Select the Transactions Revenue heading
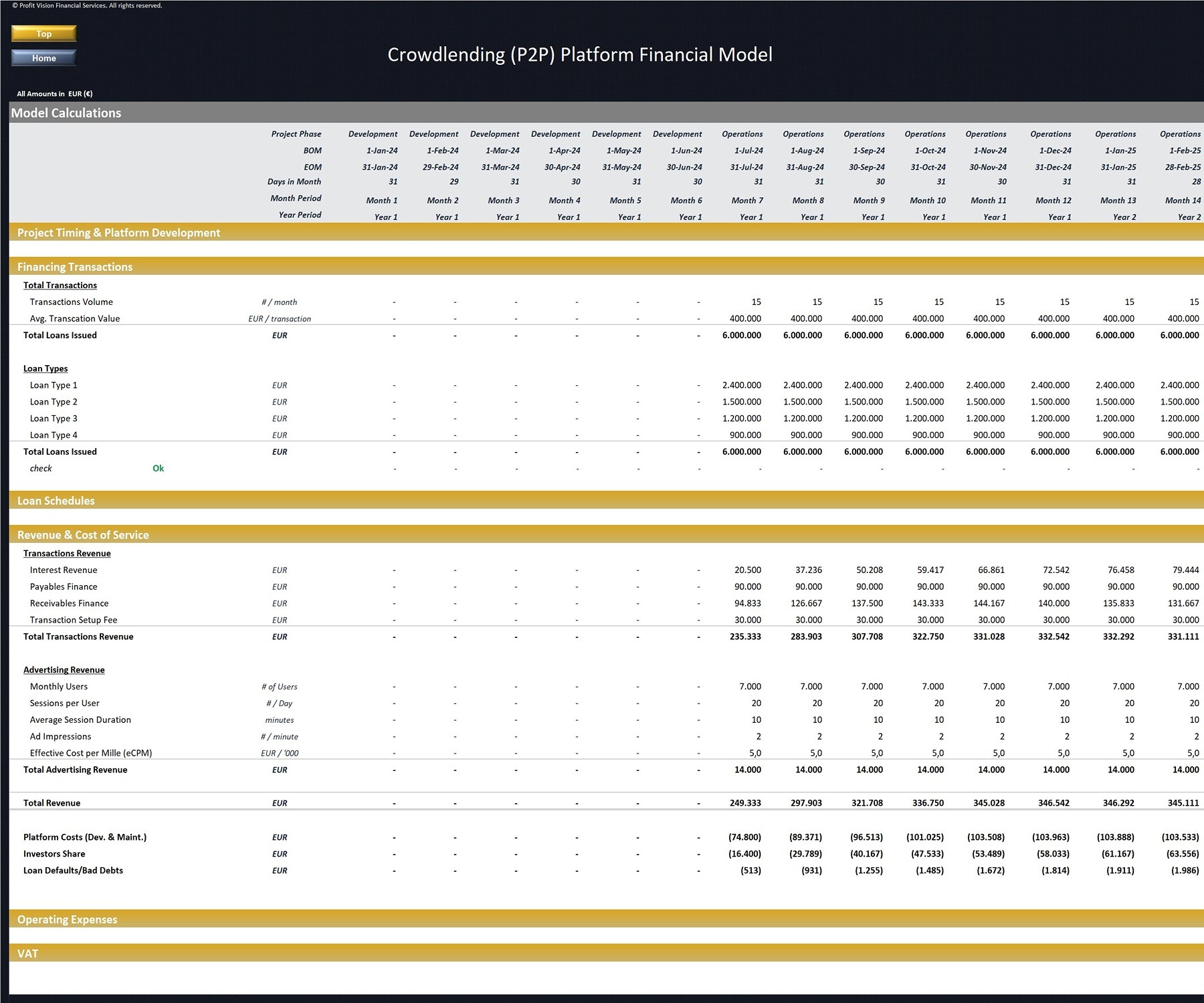The height and width of the screenshot is (1003, 1204). pyautogui.click(x=67, y=554)
